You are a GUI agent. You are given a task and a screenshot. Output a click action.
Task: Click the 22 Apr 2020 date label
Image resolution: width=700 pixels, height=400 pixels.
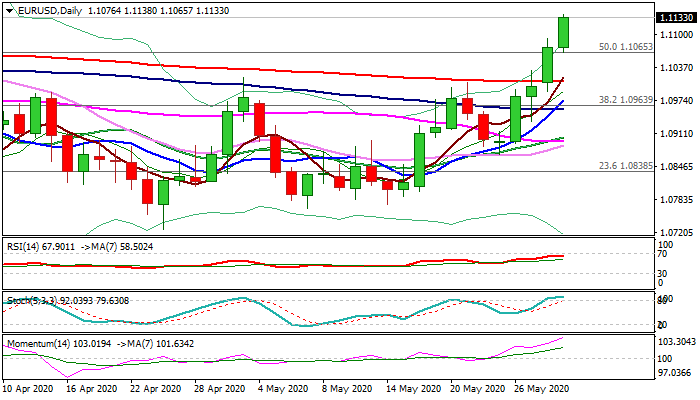[x=156, y=389]
